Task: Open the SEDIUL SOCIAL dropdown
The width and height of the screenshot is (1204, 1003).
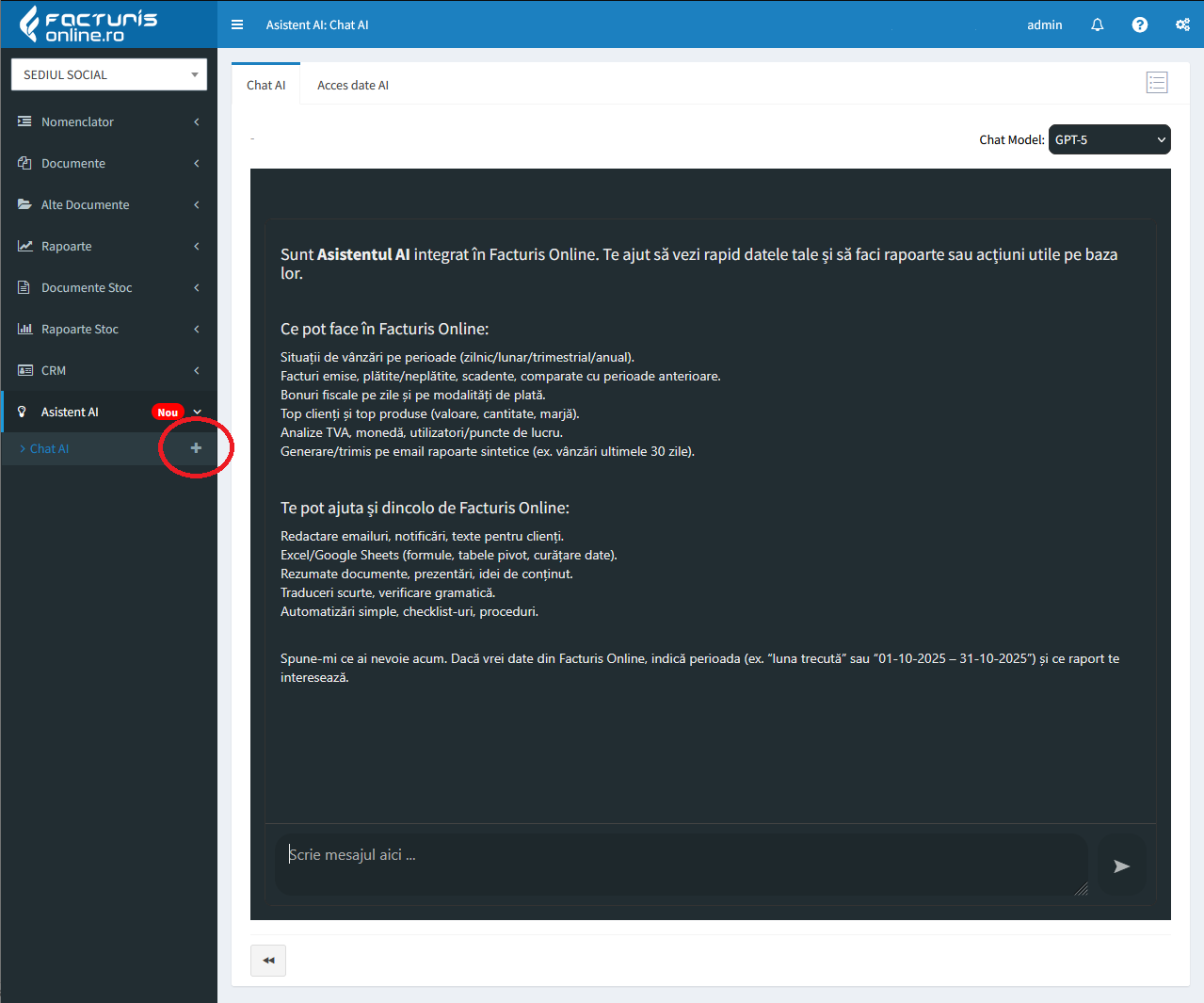Action: 109,74
